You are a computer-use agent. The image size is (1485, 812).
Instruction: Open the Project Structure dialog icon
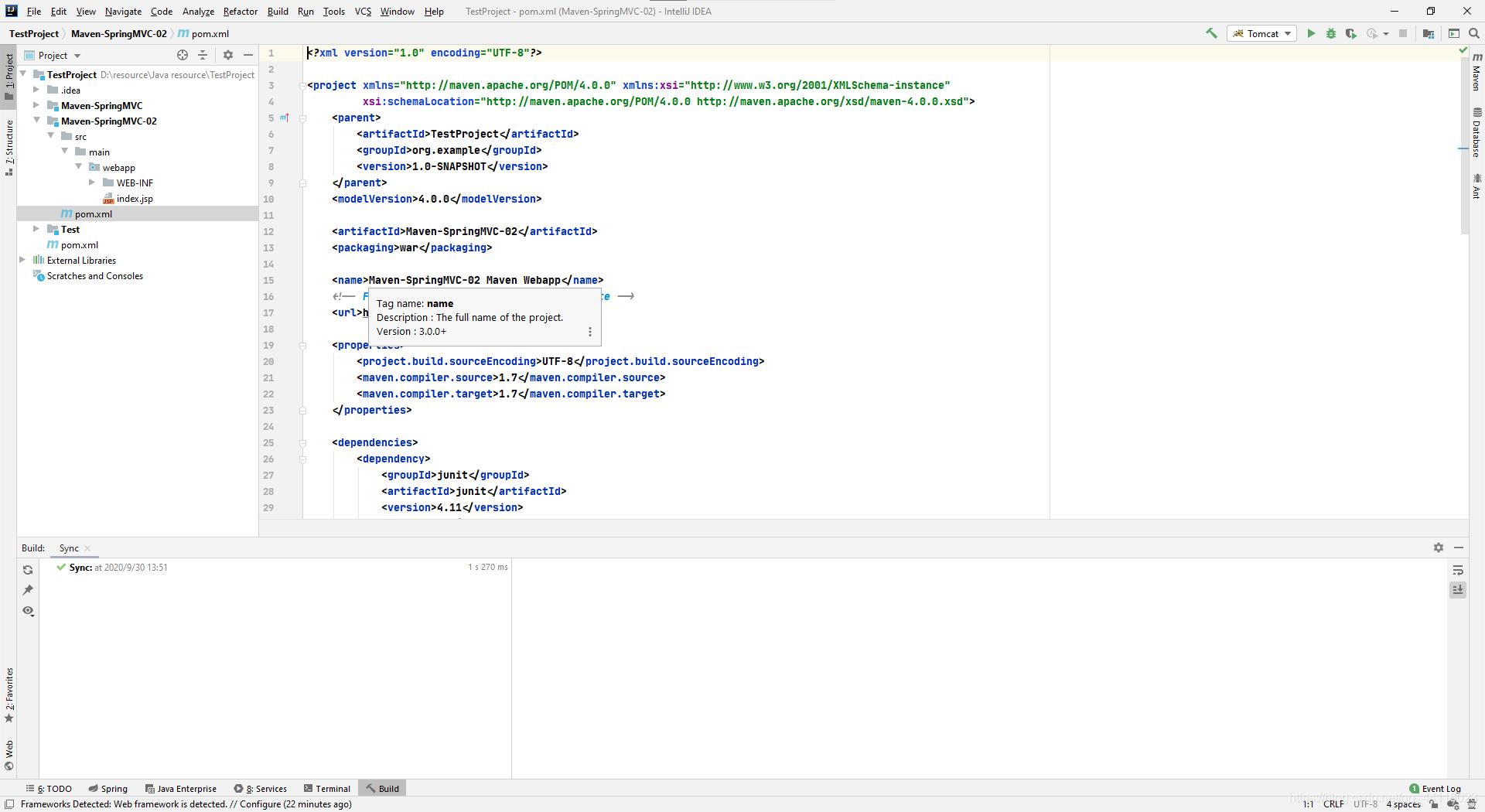(x=1429, y=33)
